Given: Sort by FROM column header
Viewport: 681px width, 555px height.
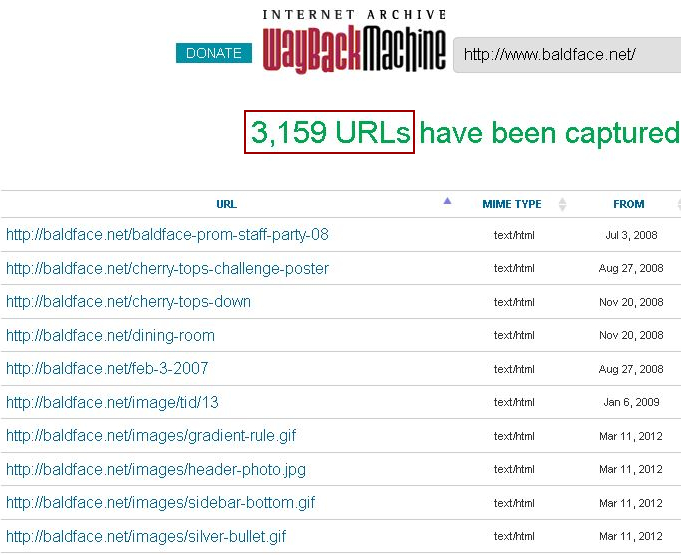Looking at the screenshot, I should (628, 204).
